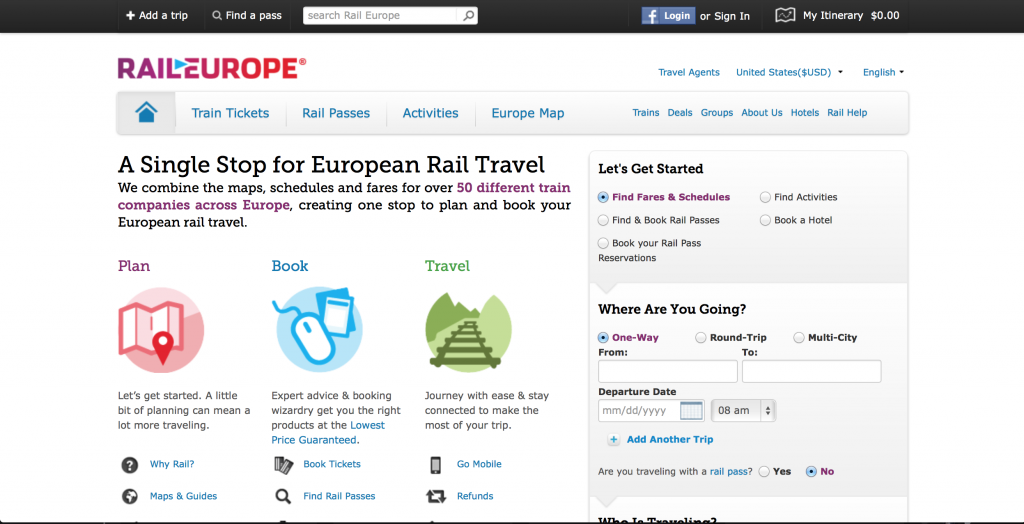This screenshot has height=524, width=1024.
Task: Click the Add Another Trip link
Action: coord(670,440)
